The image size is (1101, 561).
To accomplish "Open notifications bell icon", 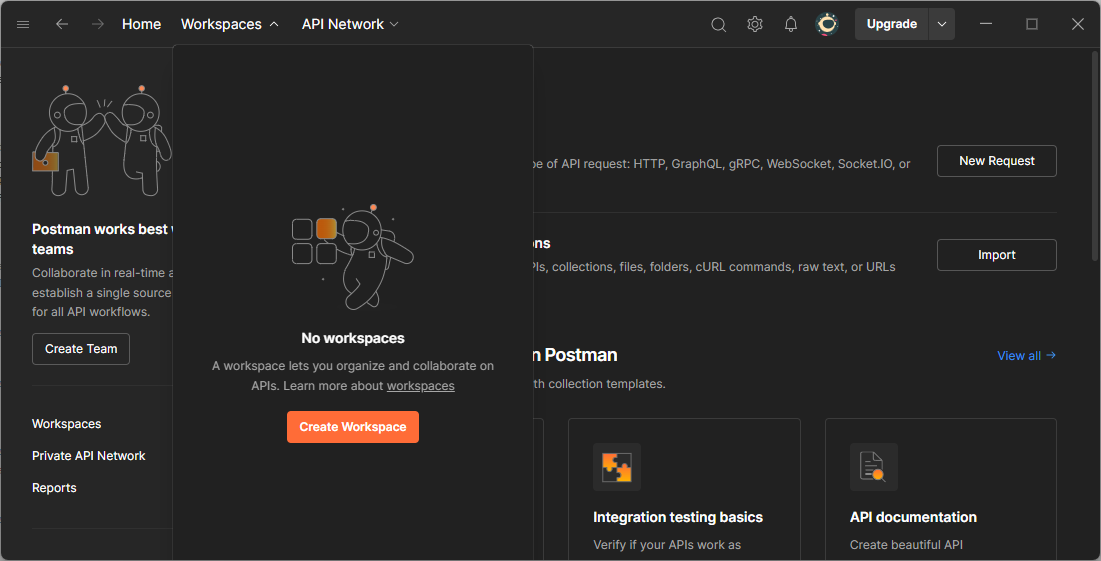I will (x=791, y=24).
